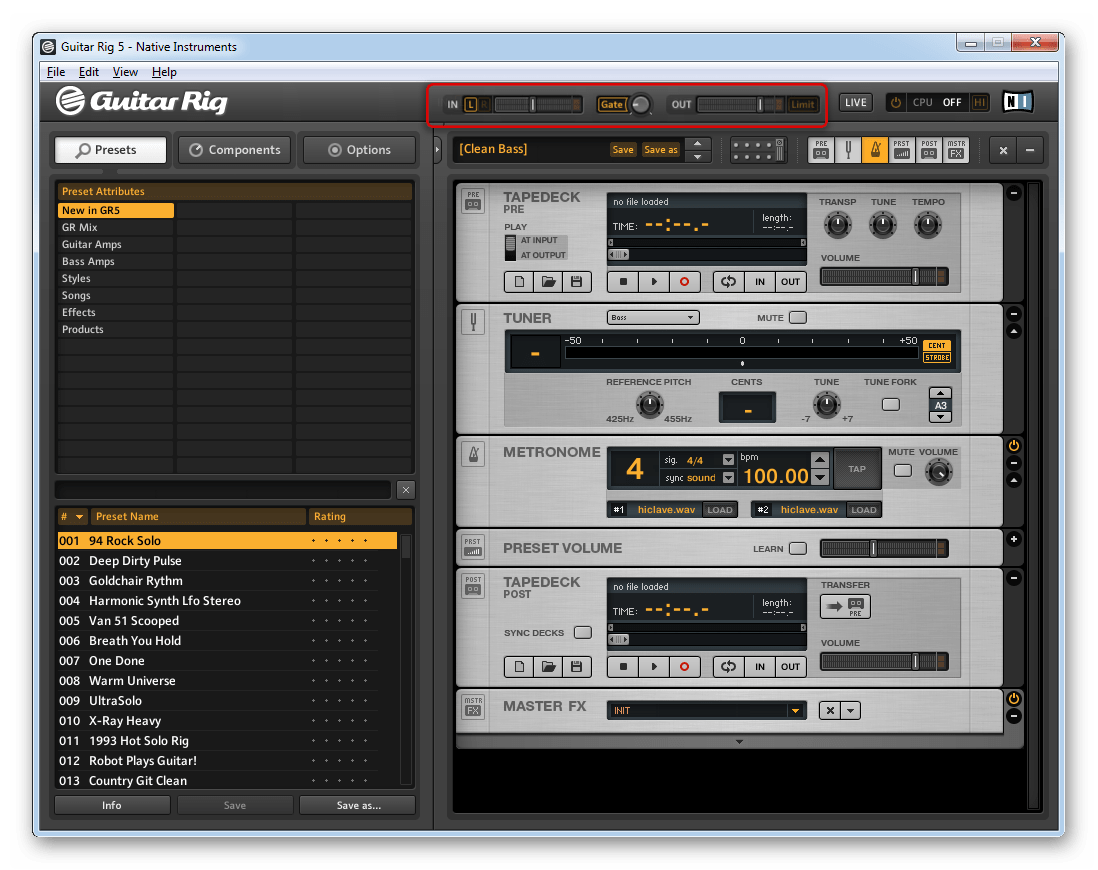Enable Tune Fork checkbox
Viewport: 1098px width, 870px height.
[891, 405]
